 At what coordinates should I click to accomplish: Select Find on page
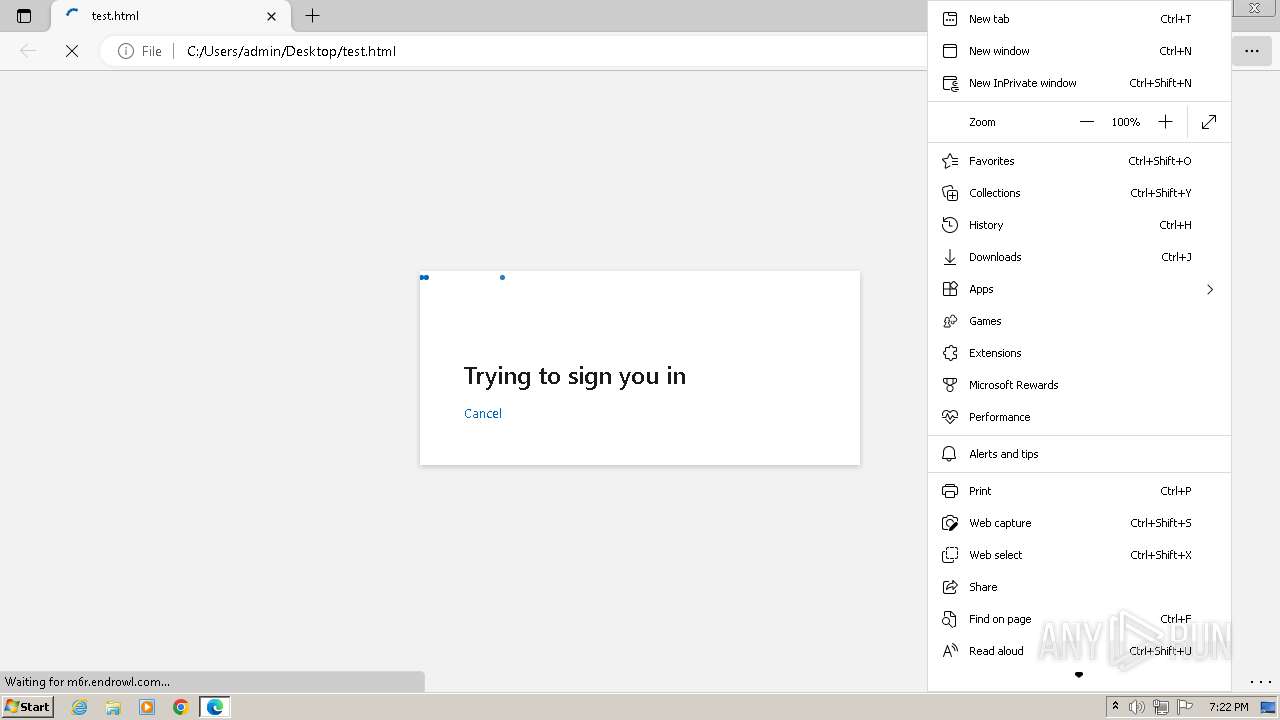click(x=1079, y=619)
